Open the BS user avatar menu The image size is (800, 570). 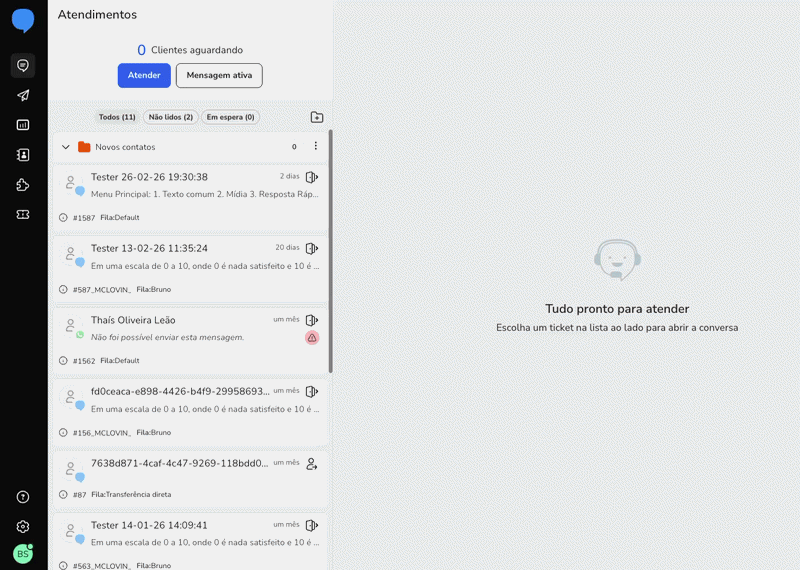tap(23, 554)
